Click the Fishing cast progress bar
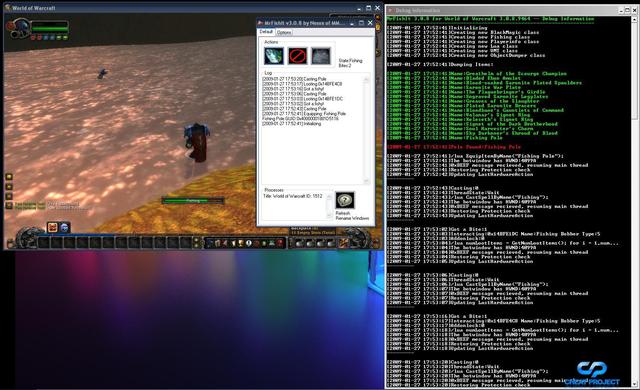This screenshot has height=390, width=640. point(193,201)
